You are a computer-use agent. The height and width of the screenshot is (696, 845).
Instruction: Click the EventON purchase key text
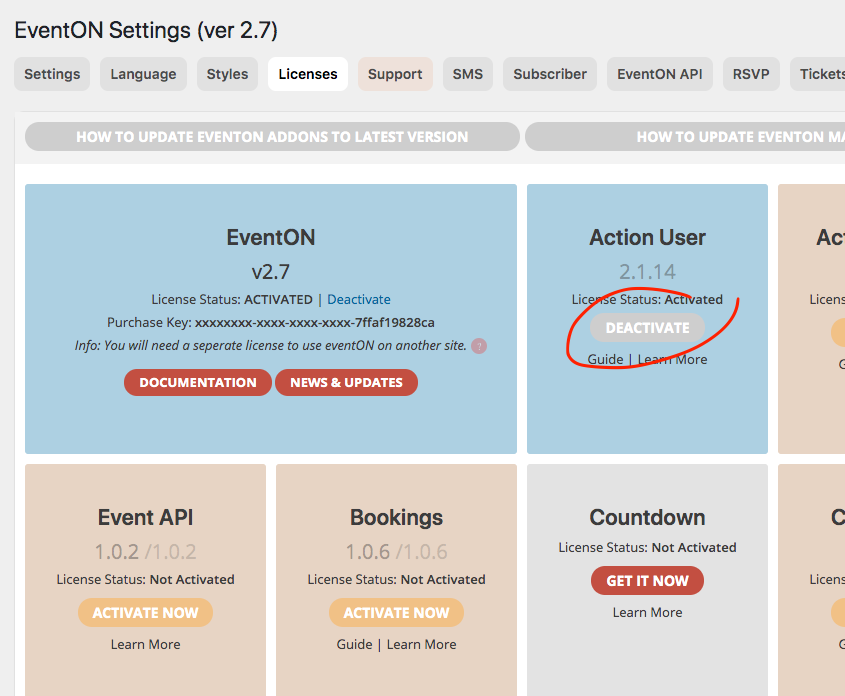315,323
